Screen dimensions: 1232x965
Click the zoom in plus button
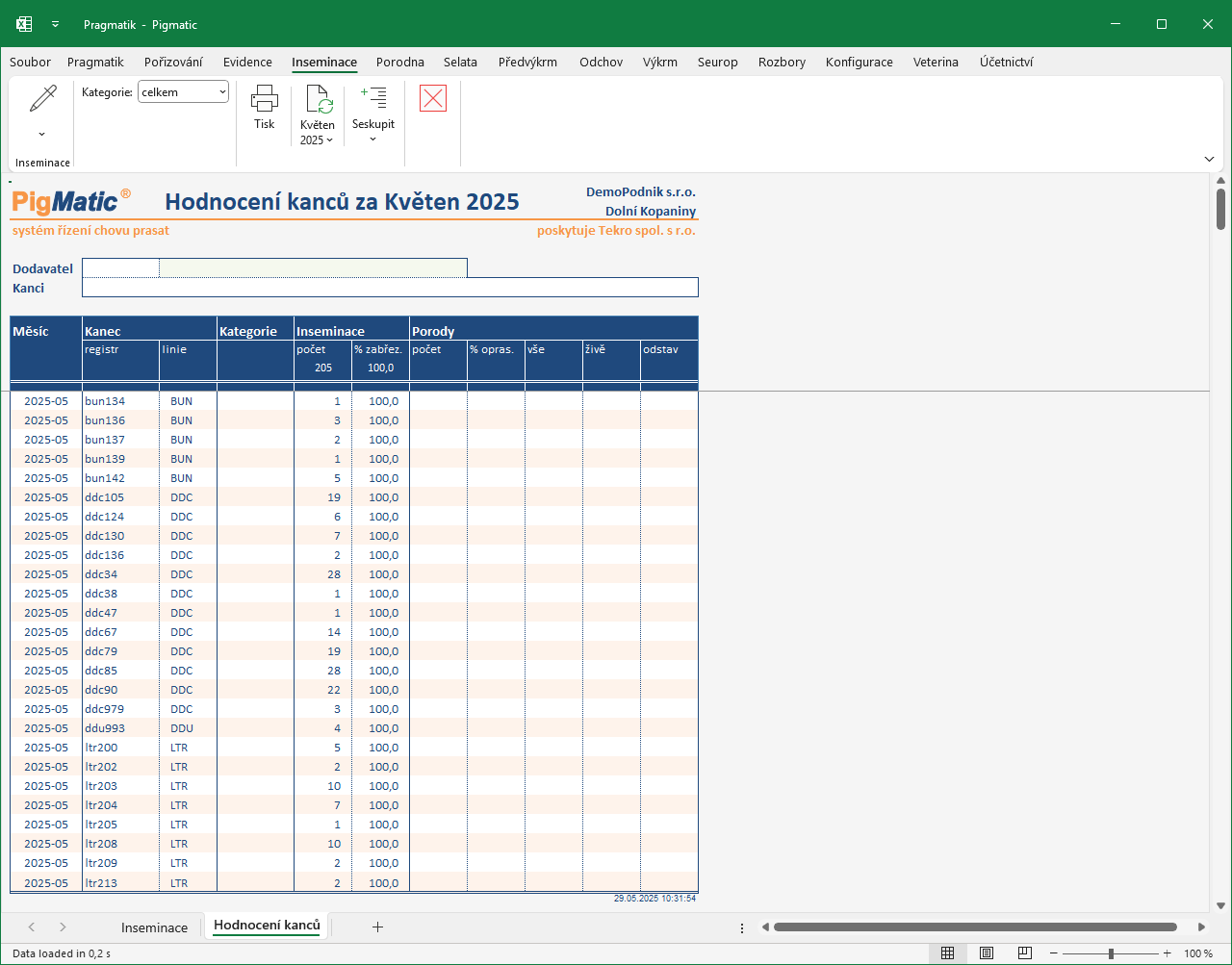[x=1168, y=953]
